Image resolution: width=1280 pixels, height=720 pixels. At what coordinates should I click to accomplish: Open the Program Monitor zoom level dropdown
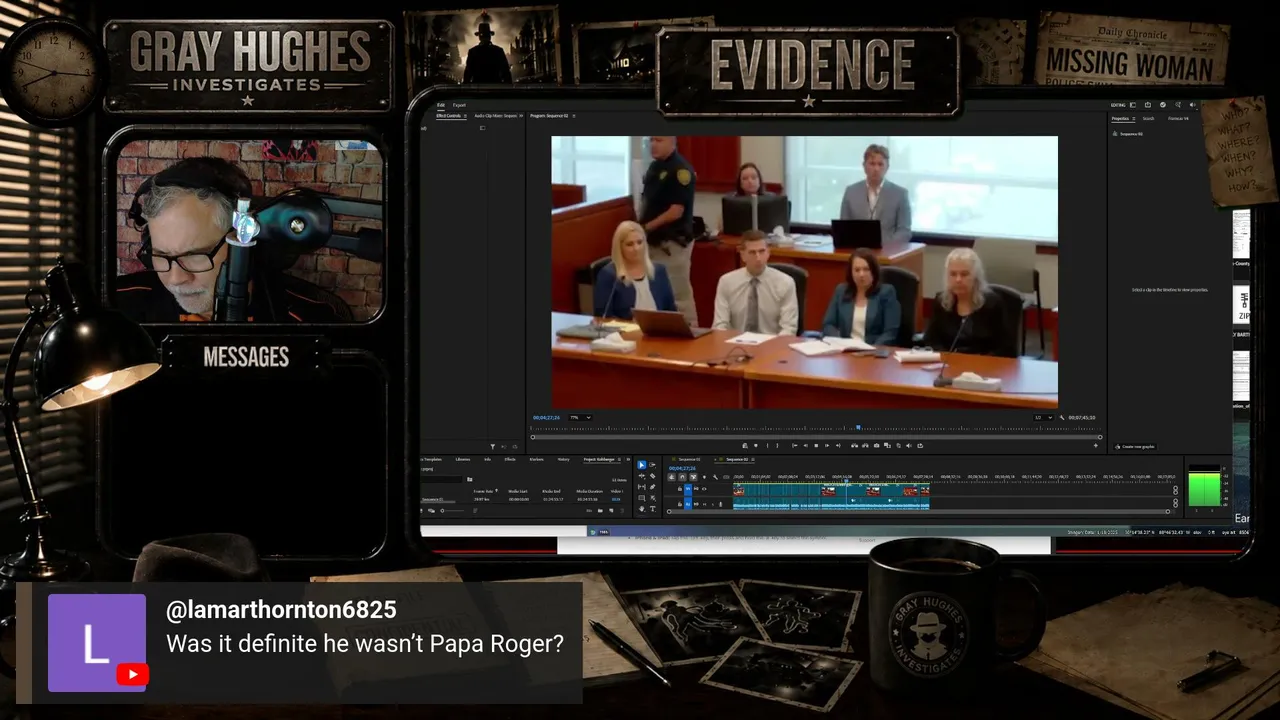[x=580, y=417]
